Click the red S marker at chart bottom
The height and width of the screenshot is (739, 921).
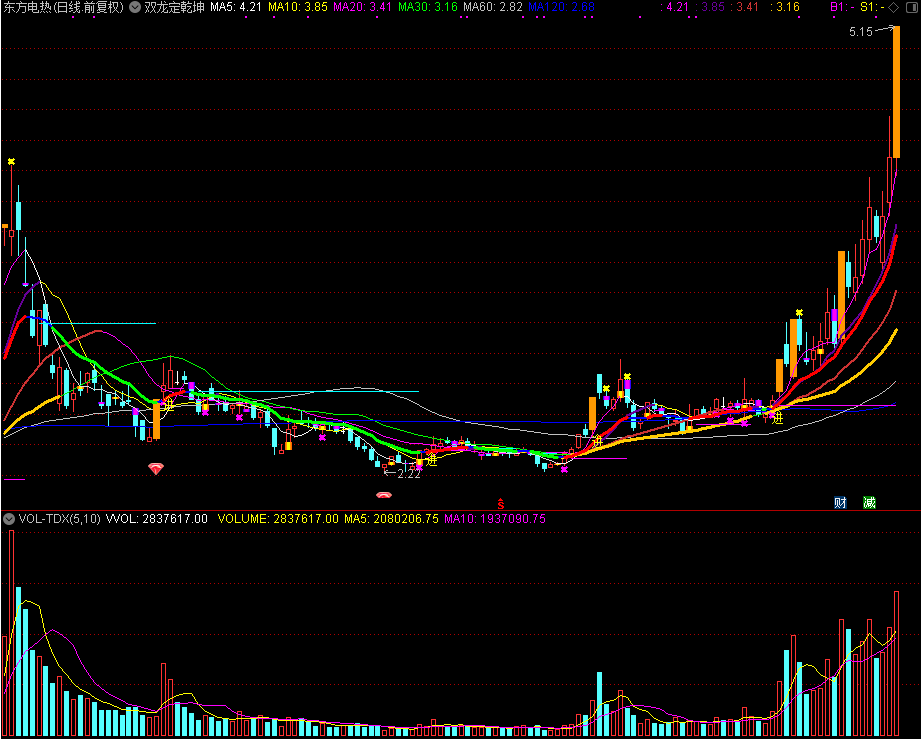(500, 503)
